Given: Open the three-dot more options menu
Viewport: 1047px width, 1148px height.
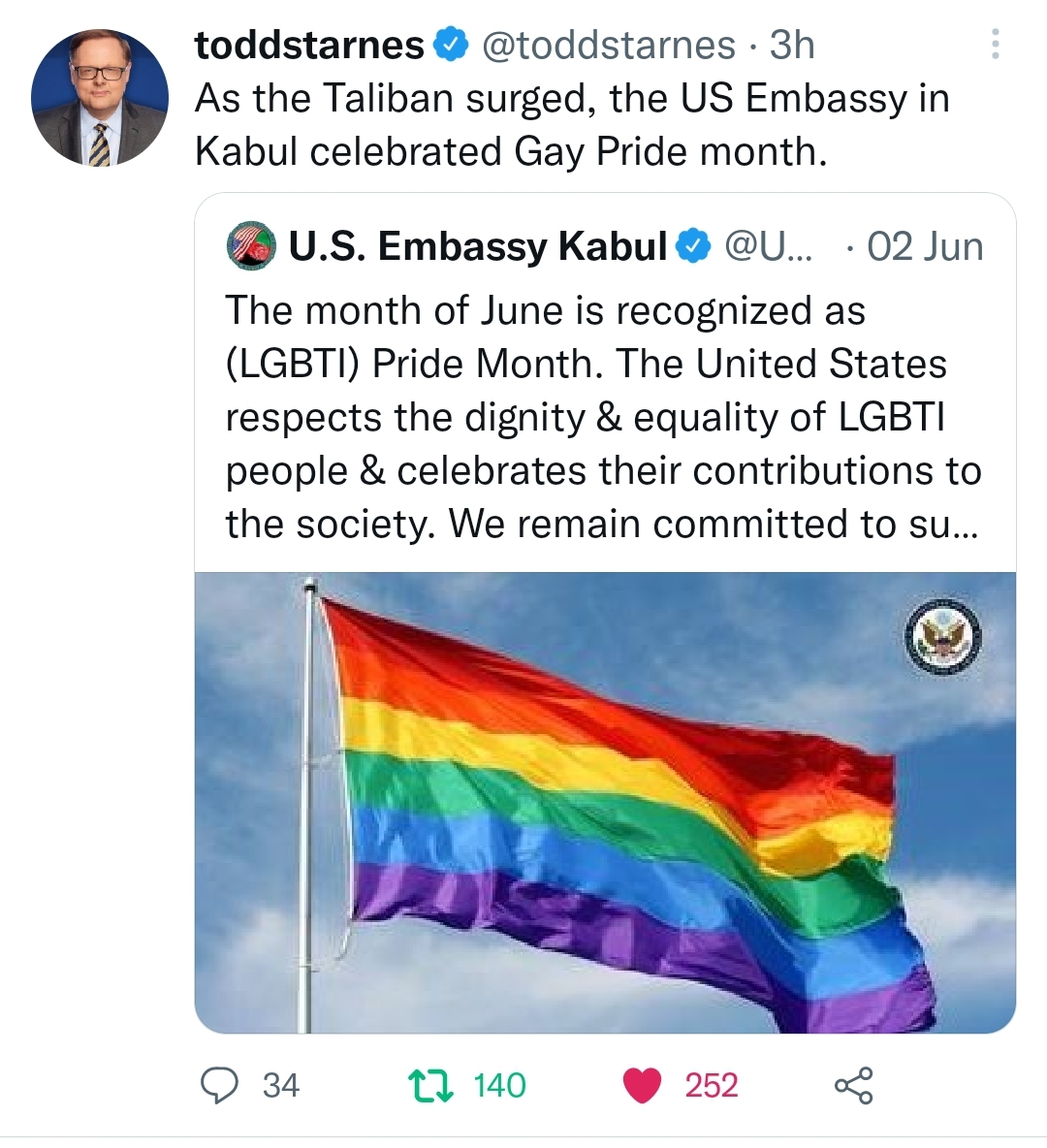Looking at the screenshot, I should pyautogui.click(x=995, y=44).
